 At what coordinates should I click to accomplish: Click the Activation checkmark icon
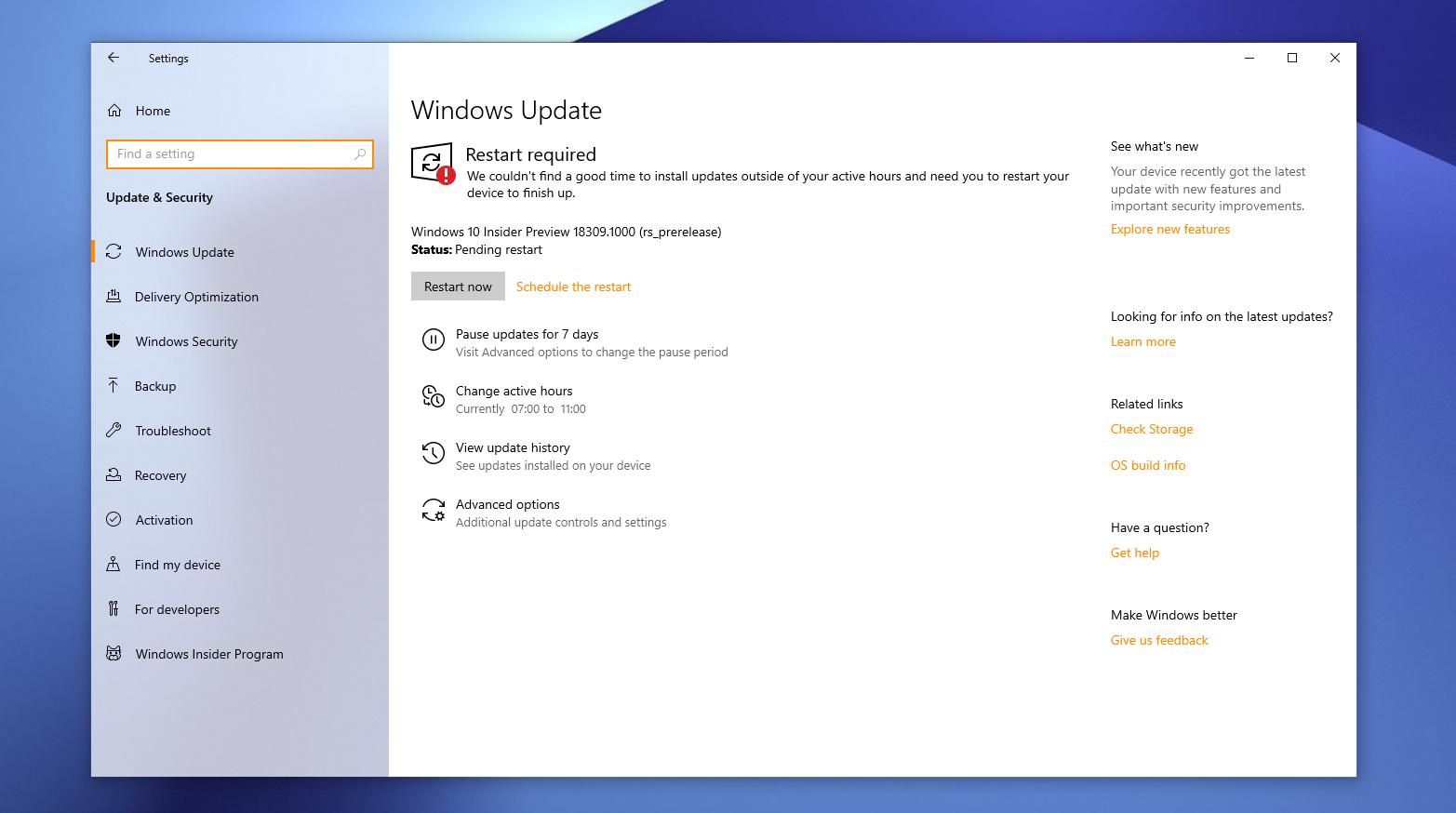tap(114, 520)
